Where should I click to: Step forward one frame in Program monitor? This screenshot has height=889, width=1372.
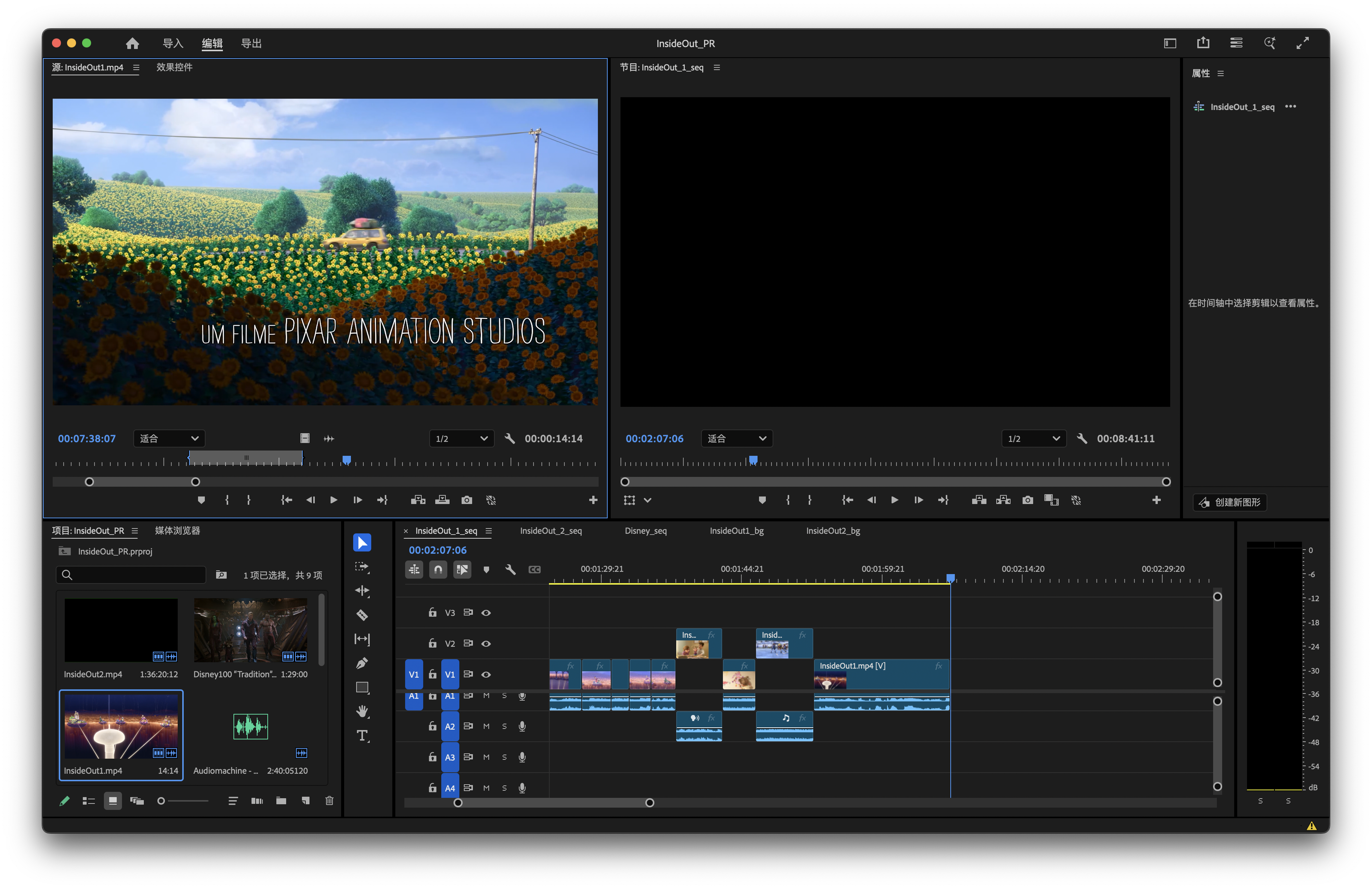(x=918, y=500)
